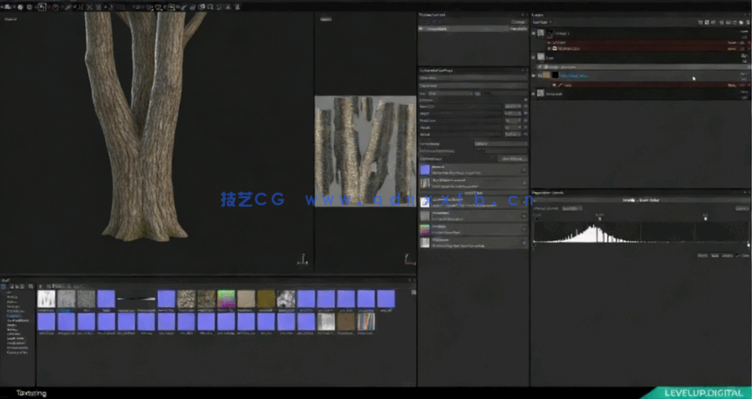Select the black gradient strip in shelf
Viewport: 752px width, 399px height.
click(137, 299)
